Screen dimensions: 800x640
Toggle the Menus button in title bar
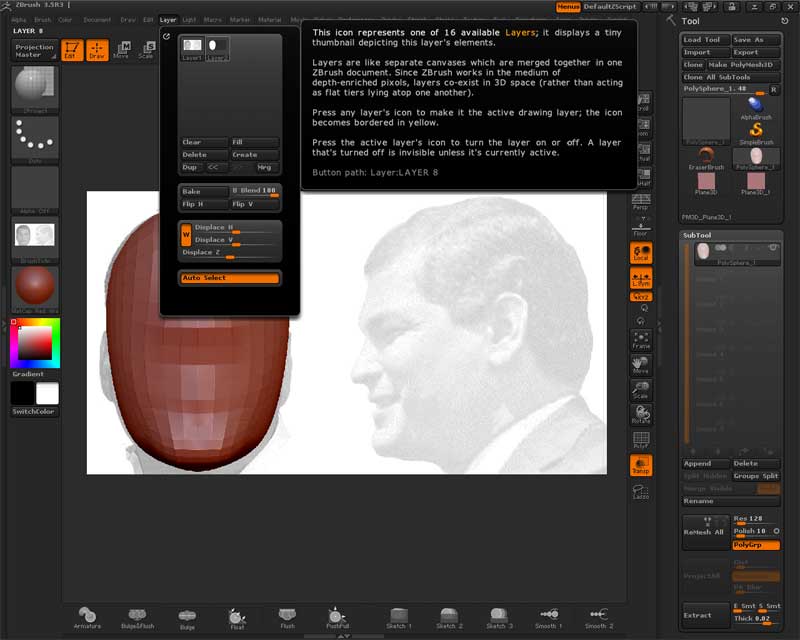coord(568,7)
